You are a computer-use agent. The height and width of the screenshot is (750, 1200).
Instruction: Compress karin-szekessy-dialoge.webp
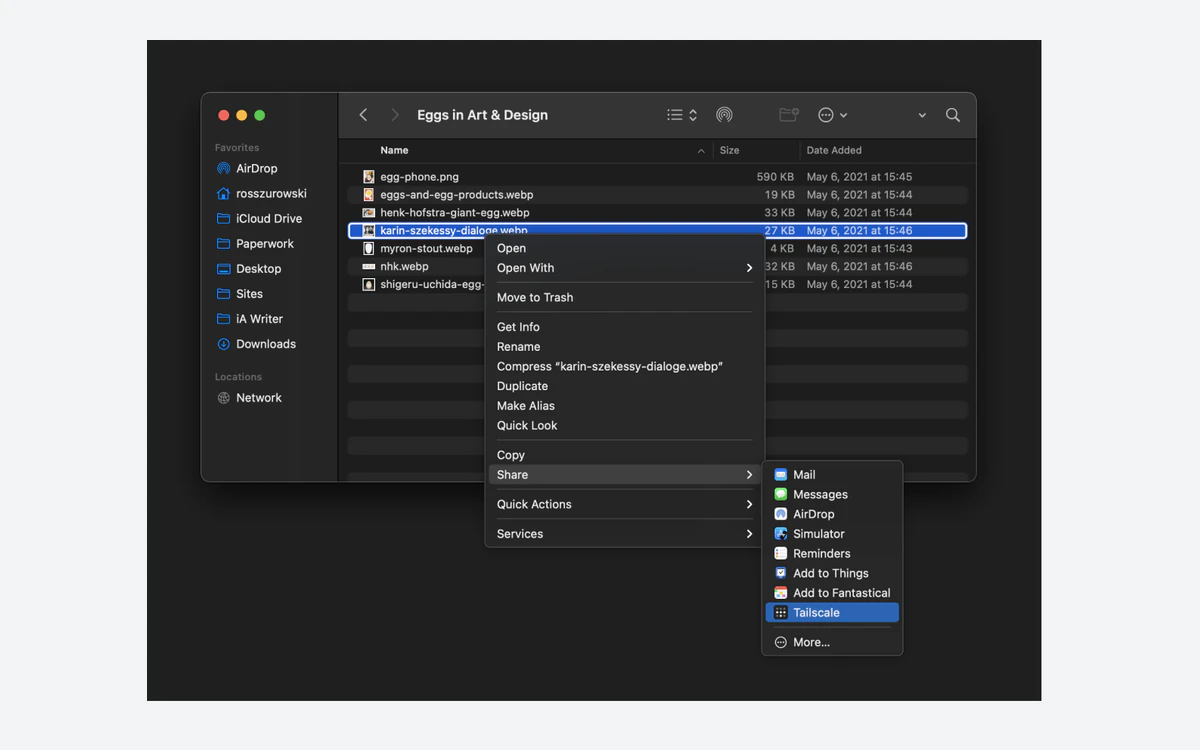tap(625, 366)
